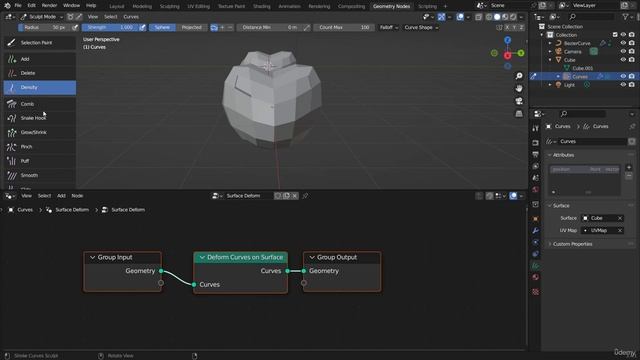The height and width of the screenshot is (360, 640).
Task: Switch to the Shading workspace tab
Action: pyautogui.click(x=262, y=6)
